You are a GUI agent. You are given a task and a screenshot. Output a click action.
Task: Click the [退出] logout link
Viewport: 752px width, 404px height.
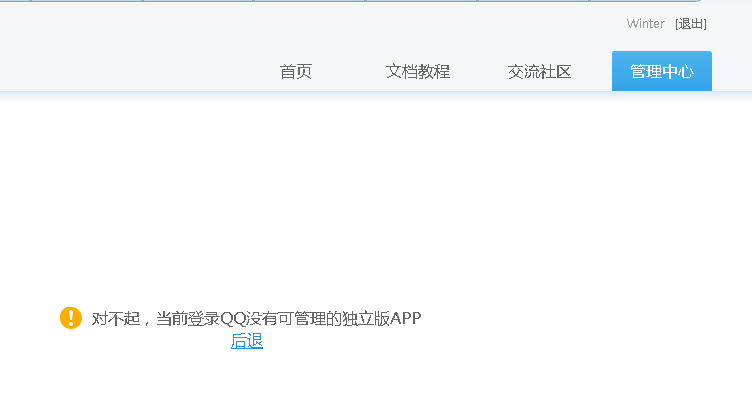pyautogui.click(x=691, y=24)
